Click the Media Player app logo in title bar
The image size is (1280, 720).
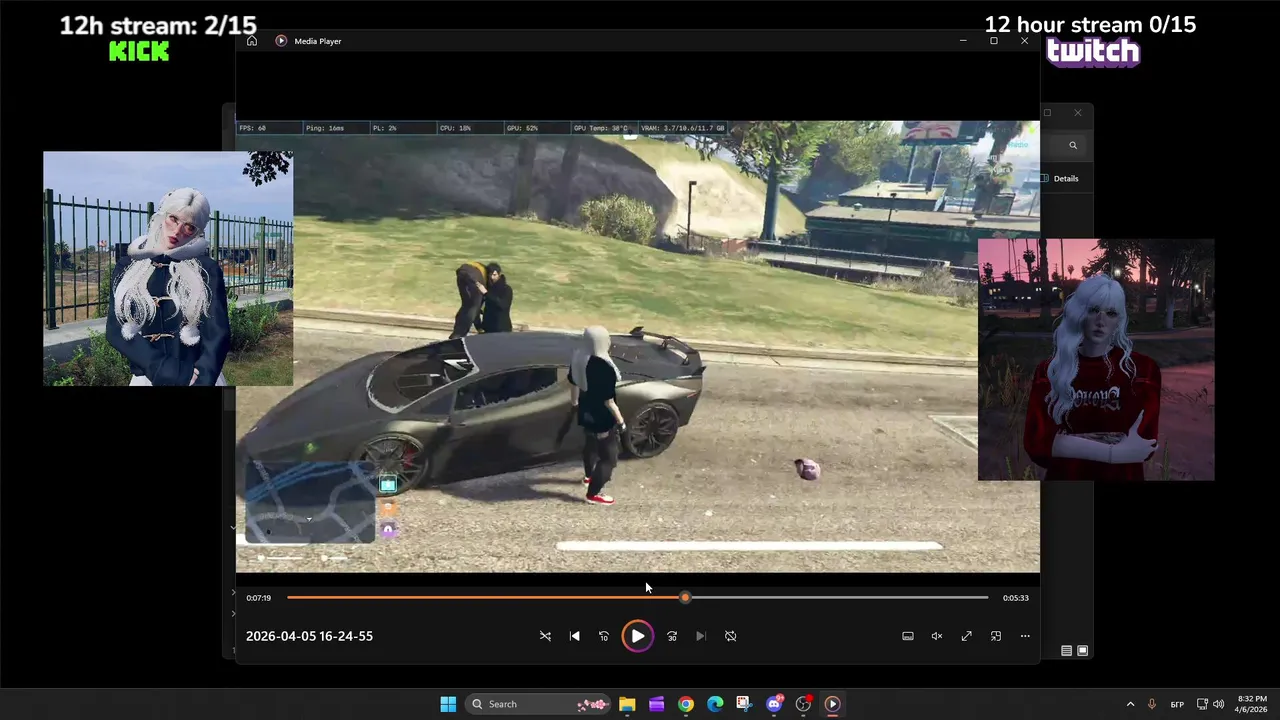click(281, 41)
